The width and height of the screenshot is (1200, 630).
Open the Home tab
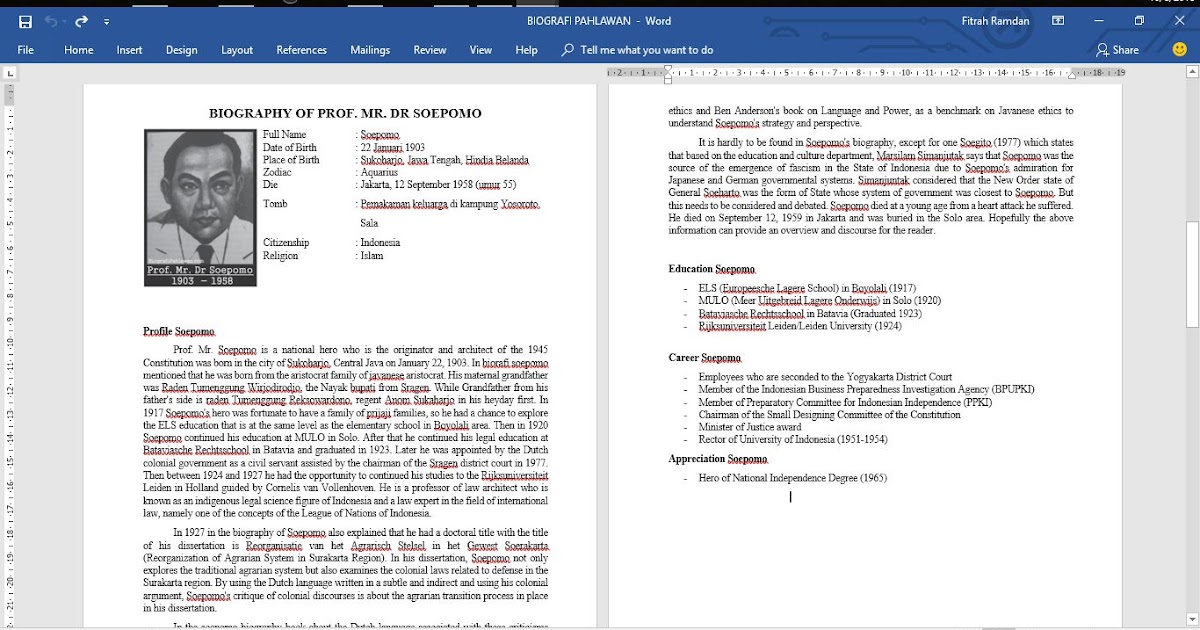pyautogui.click(x=79, y=50)
